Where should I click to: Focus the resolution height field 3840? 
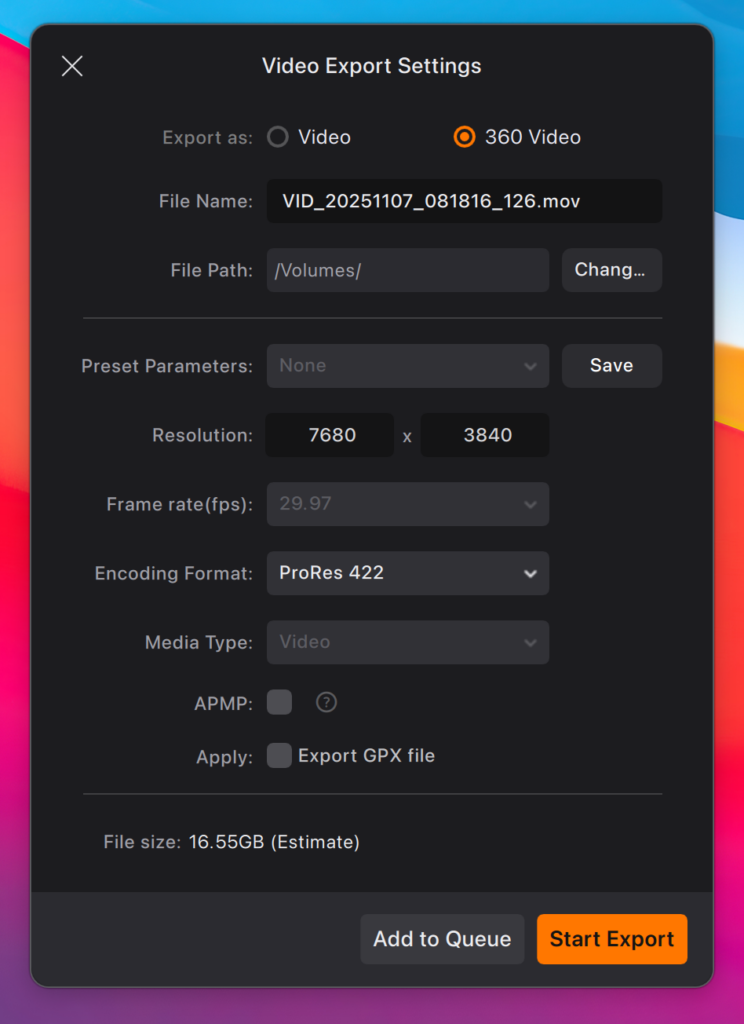coord(486,435)
